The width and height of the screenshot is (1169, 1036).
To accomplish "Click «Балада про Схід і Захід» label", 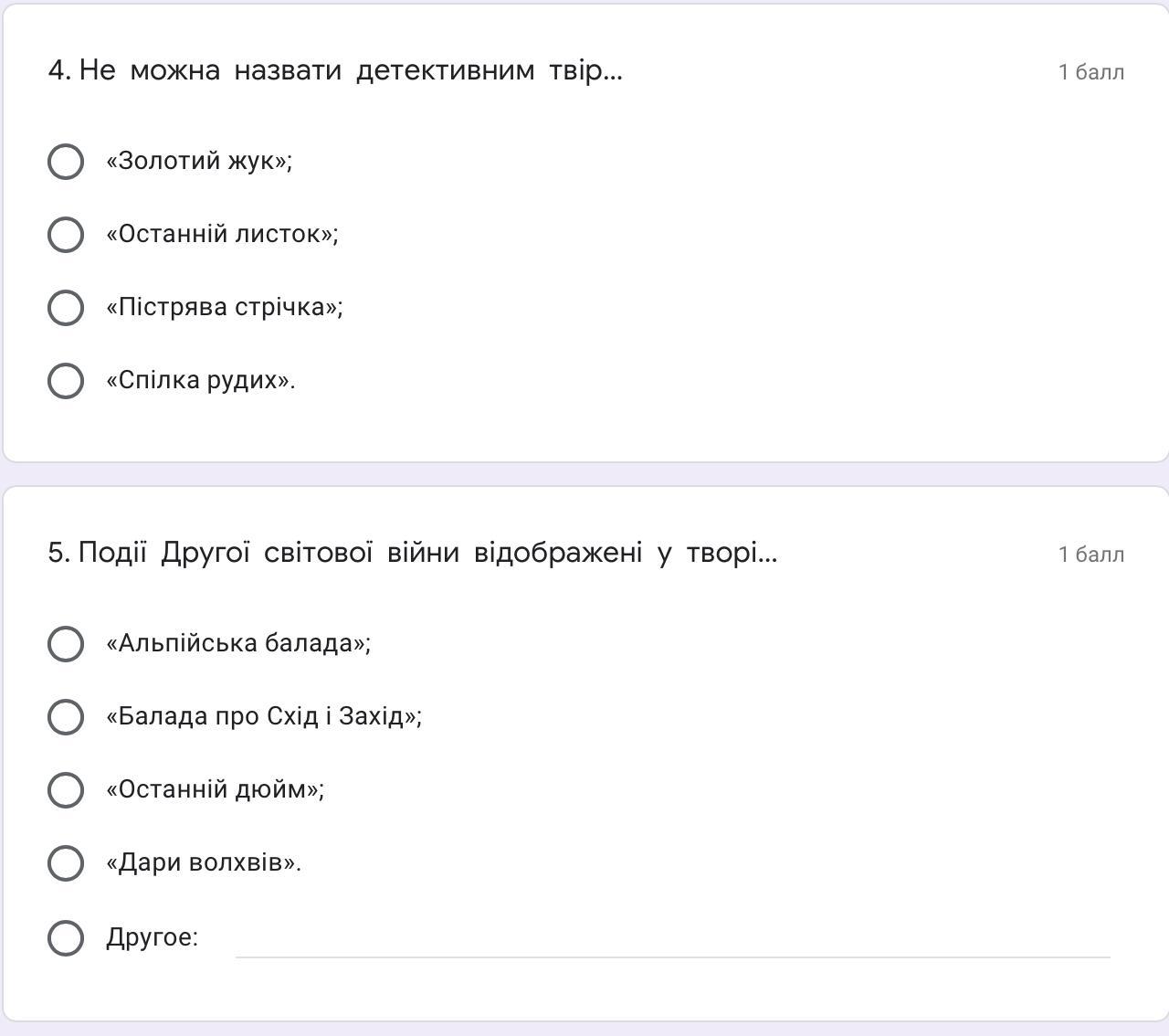I will 264,716.
